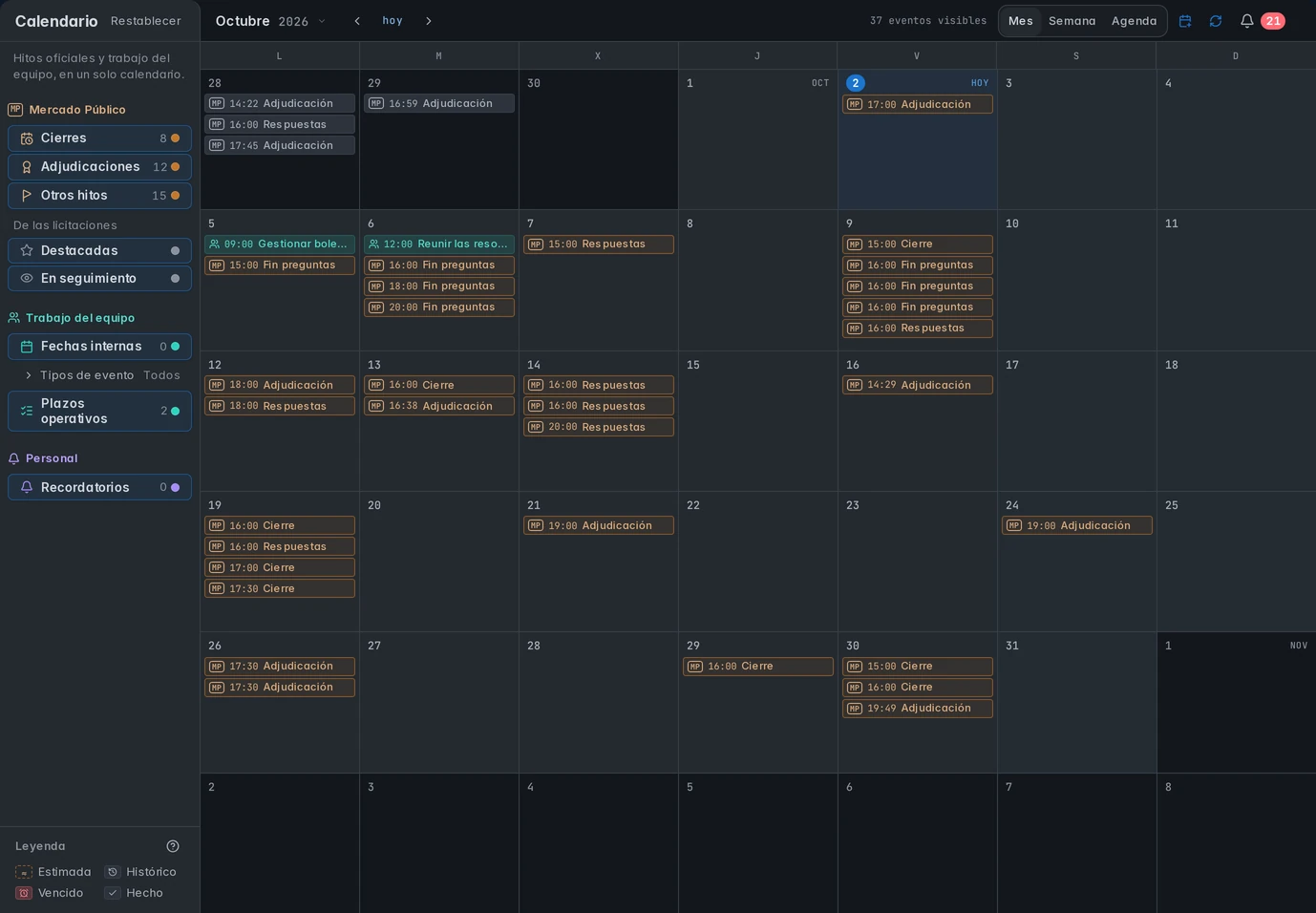Open the 15:00 Fin preguntas event
This screenshot has height=913, width=1316.
[280, 265]
